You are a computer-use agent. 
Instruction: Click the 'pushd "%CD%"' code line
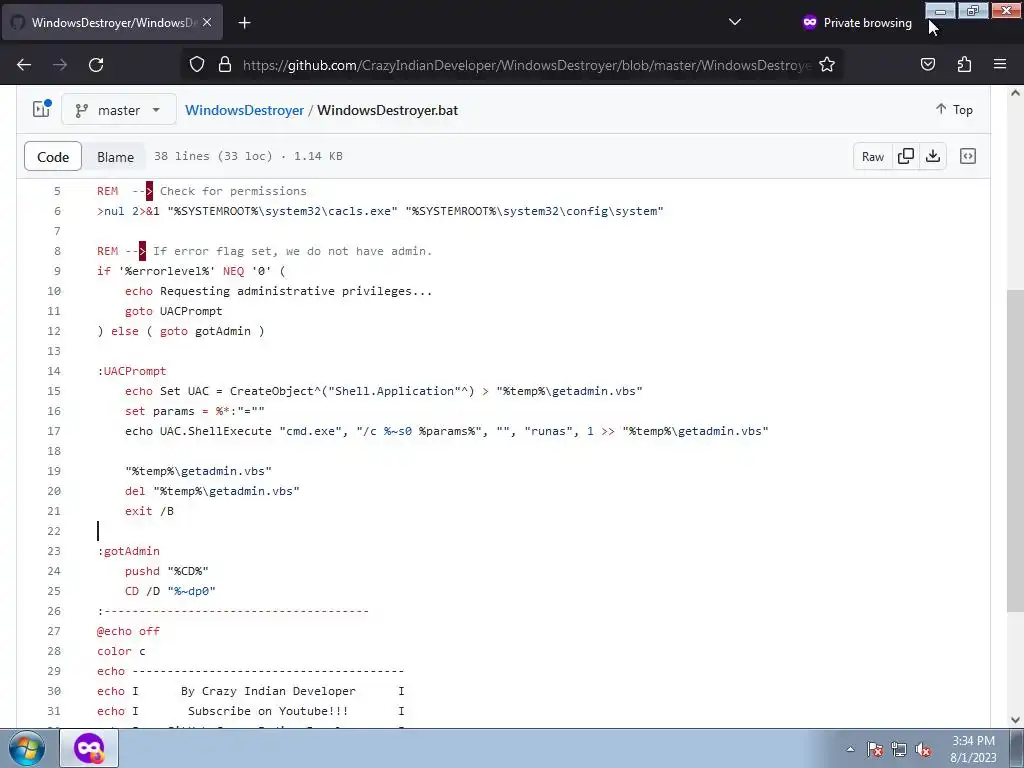click(167, 571)
